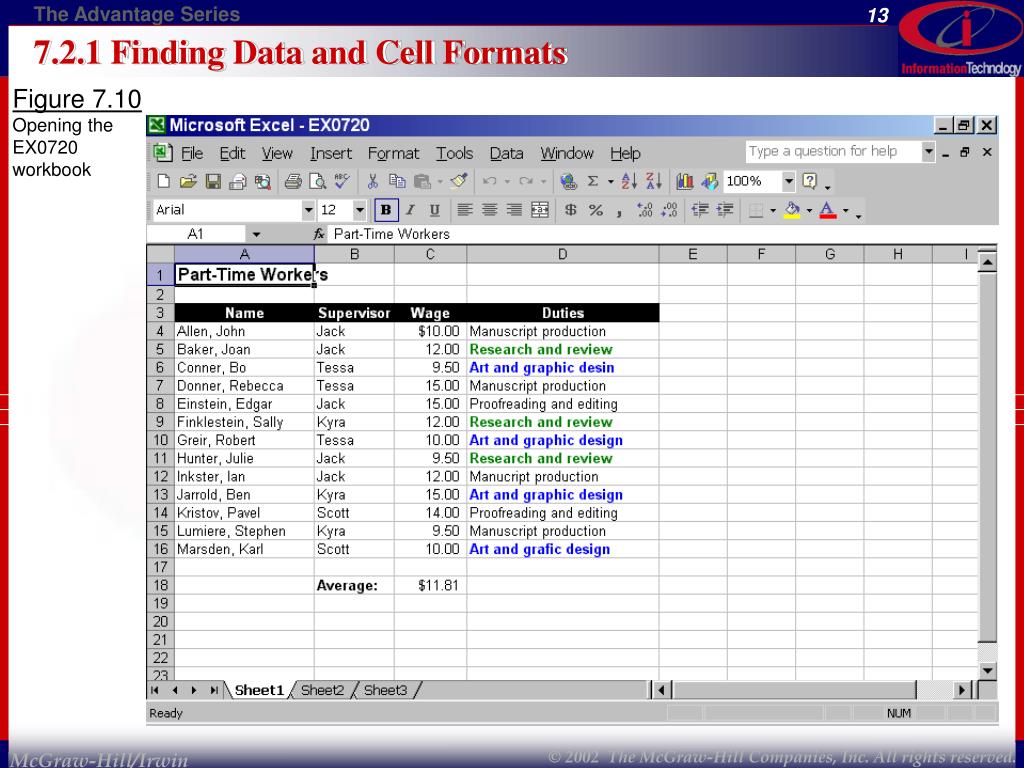Click the Insert Function fx button

[319, 234]
